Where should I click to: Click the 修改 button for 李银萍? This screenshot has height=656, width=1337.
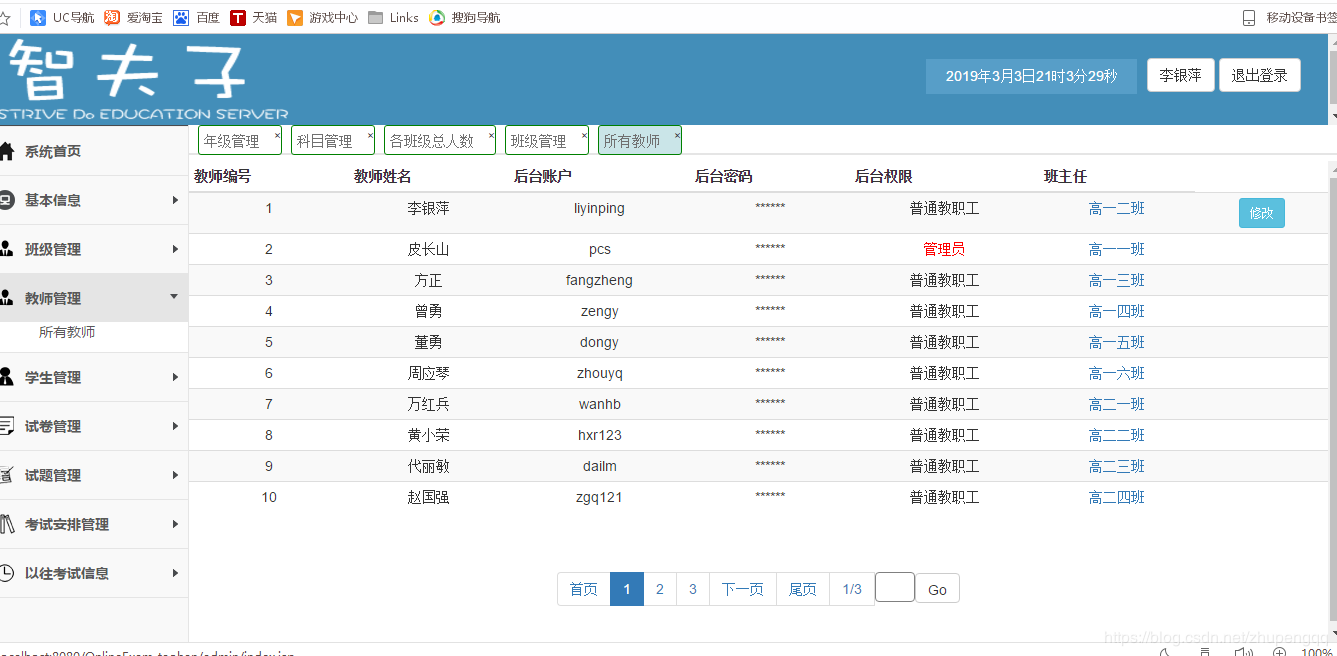point(1261,213)
